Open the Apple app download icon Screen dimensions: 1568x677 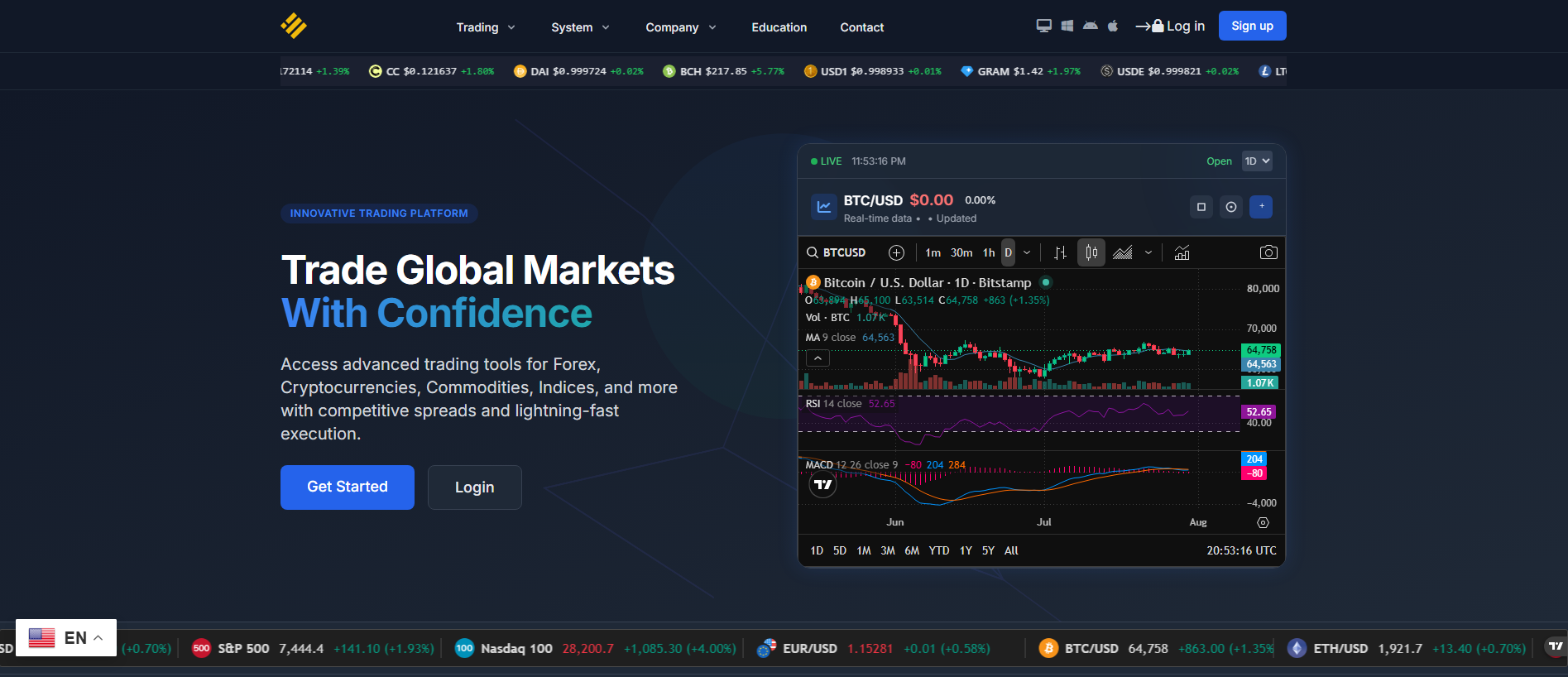click(1113, 26)
